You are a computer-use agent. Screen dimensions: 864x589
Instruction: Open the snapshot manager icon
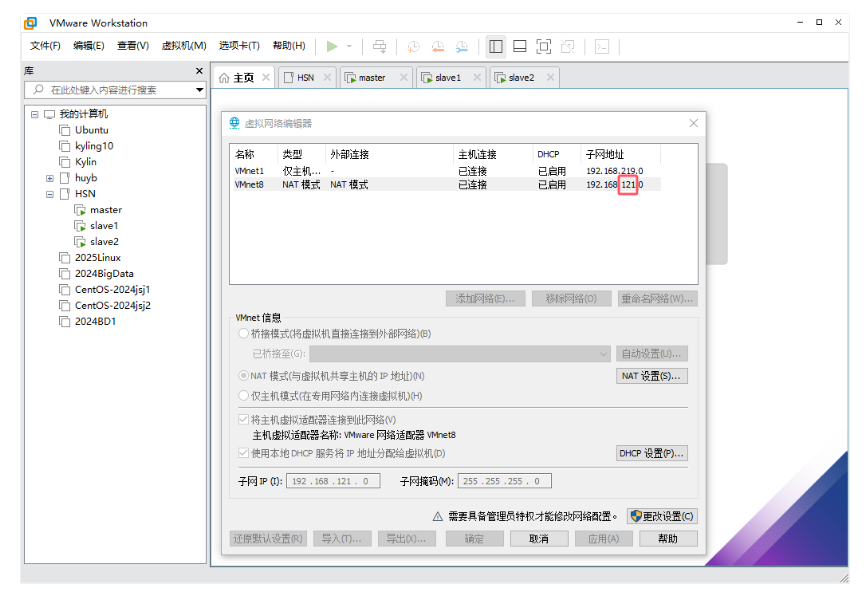click(x=462, y=47)
